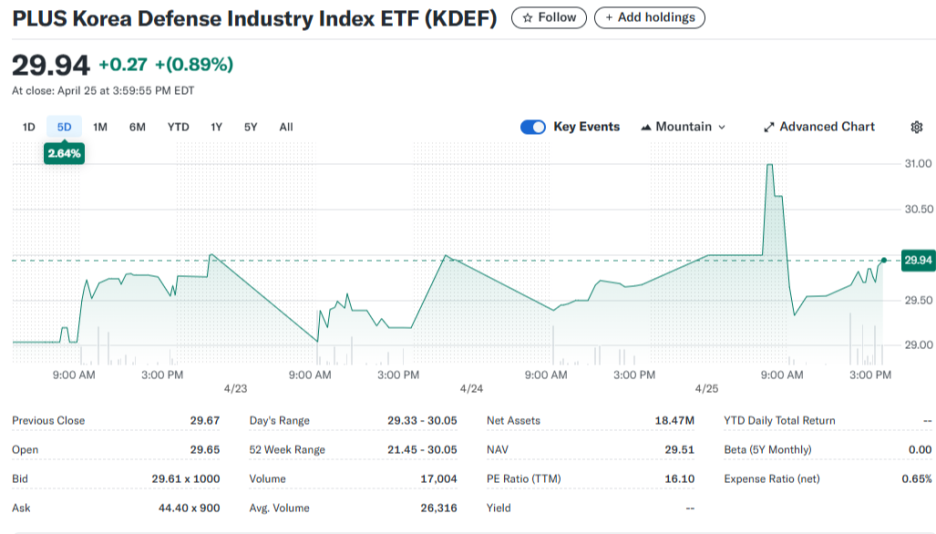Click the Open value 29.65
This screenshot has height=534, width=936.
pyautogui.click(x=205, y=450)
